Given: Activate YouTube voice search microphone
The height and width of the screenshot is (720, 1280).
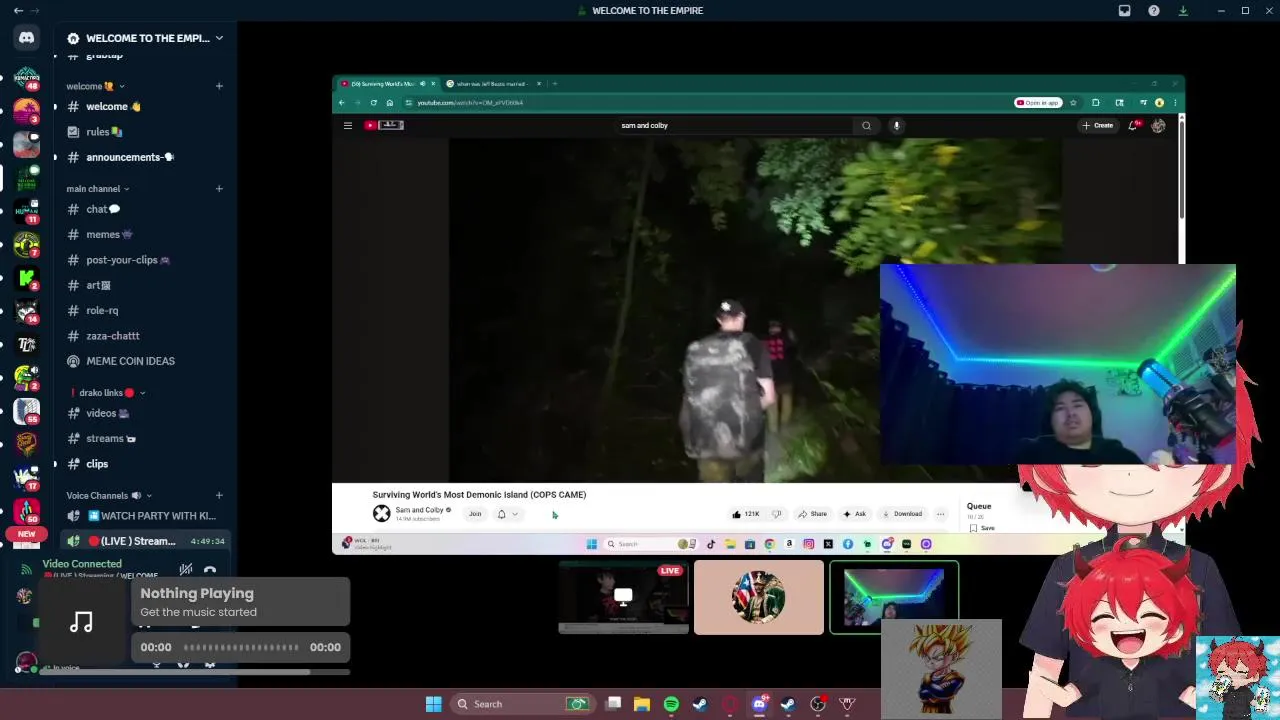Looking at the screenshot, I should pos(896,125).
